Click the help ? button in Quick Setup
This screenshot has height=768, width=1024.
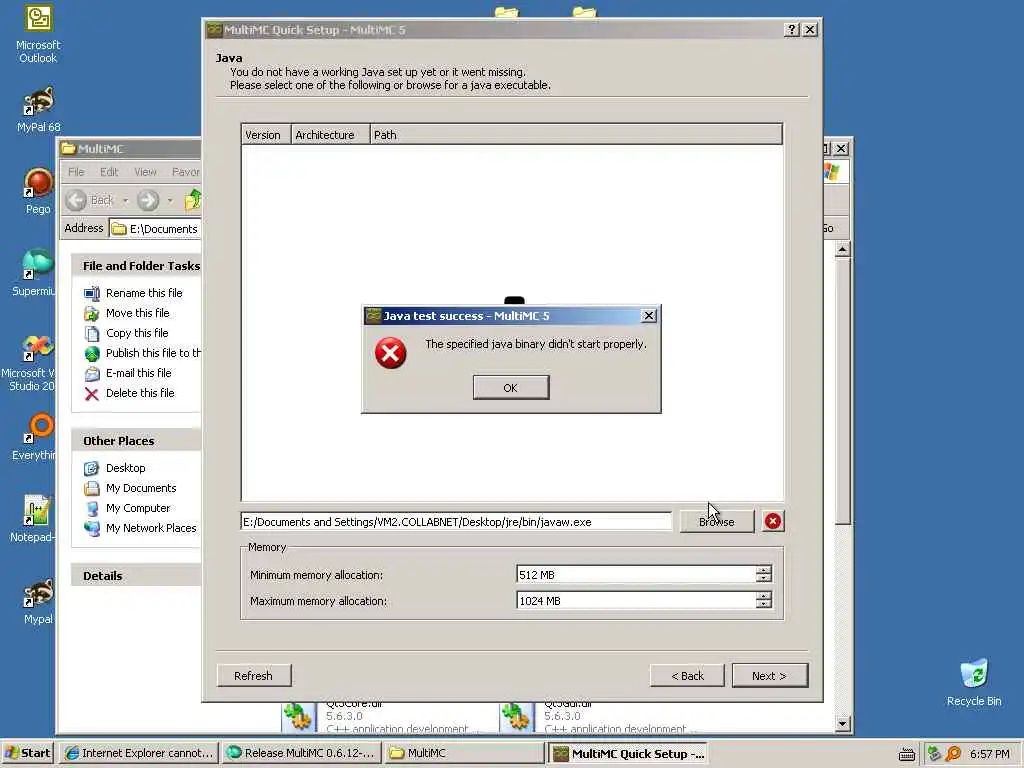click(792, 29)
